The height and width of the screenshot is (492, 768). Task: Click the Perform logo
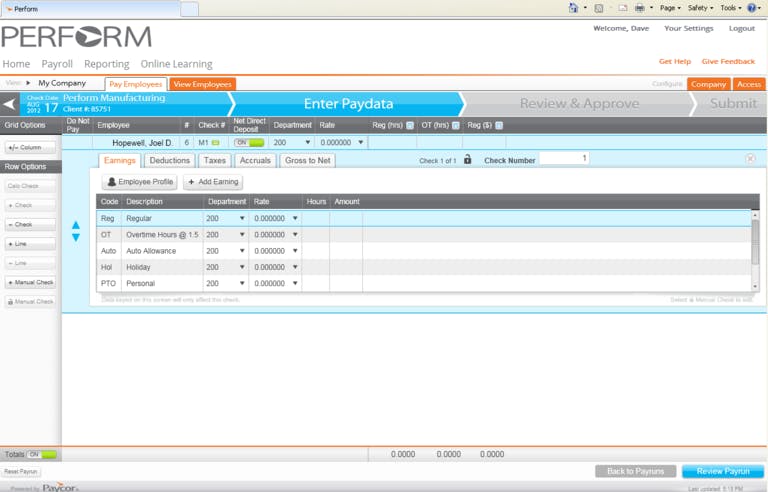pyautogui.click(x=76, y=37)
